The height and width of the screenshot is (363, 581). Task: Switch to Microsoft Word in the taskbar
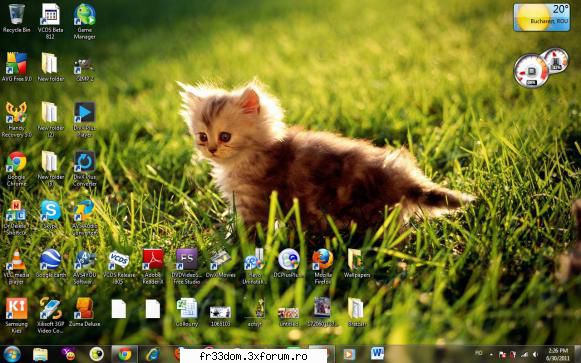point(377,354)
